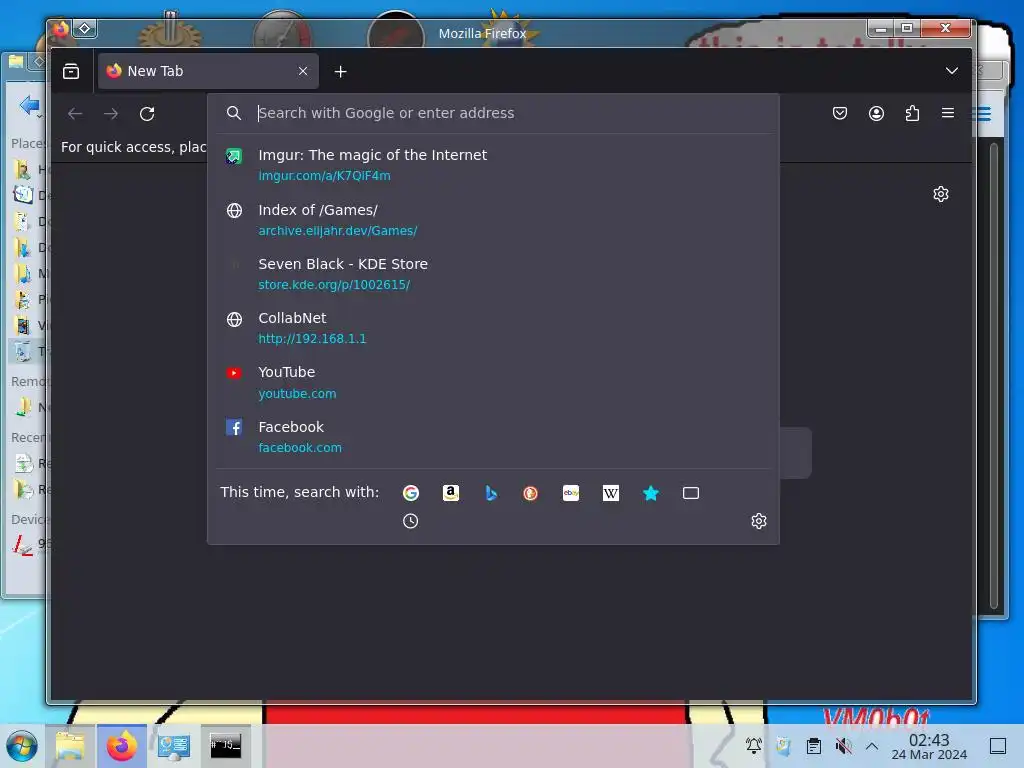Expand the list all tabs chevron
The height and width of the screenshot is (768, 1024).
[x=952, y=71]
